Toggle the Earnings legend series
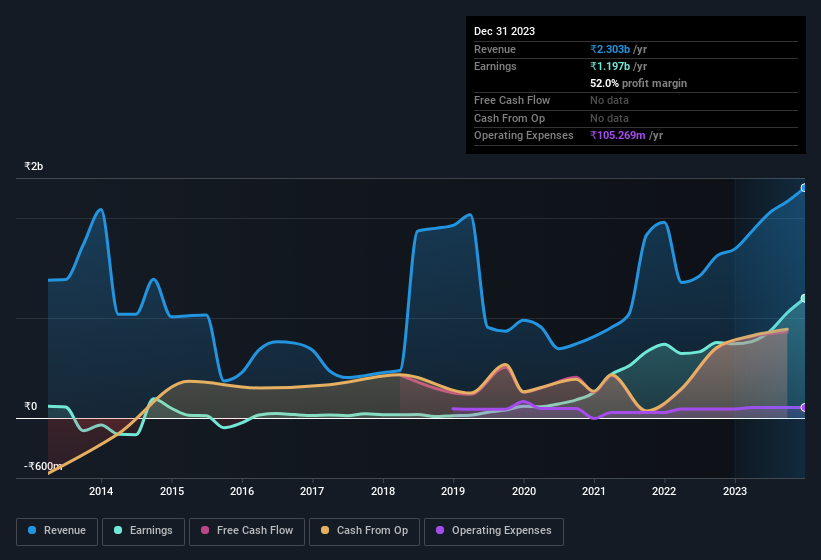Screen dimensions: 821x560 143,531
